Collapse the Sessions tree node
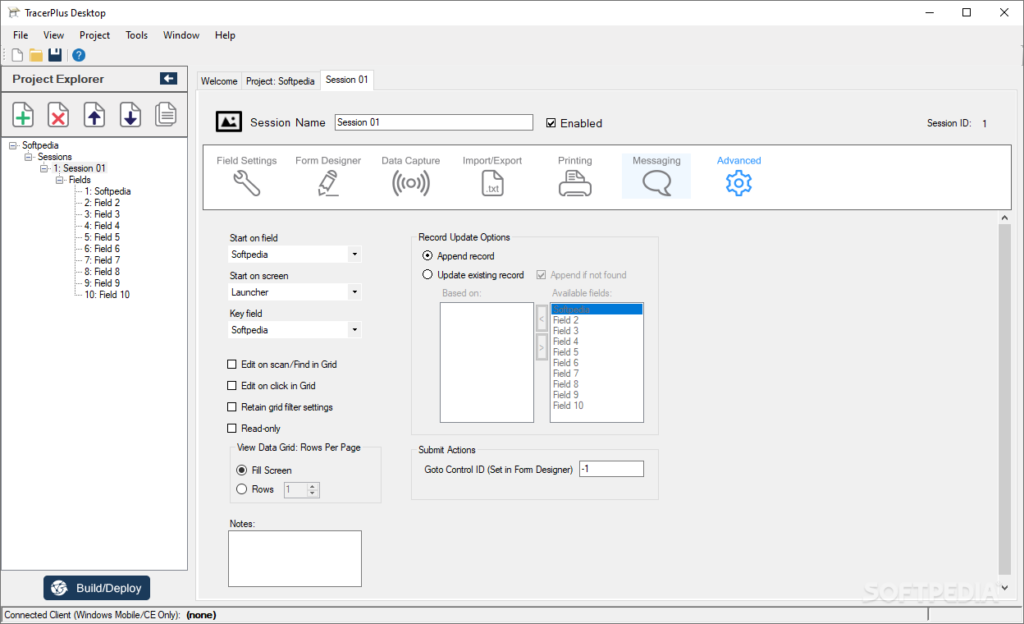Viewport: 1024px width, 624px height. click(x=28, y=157)
